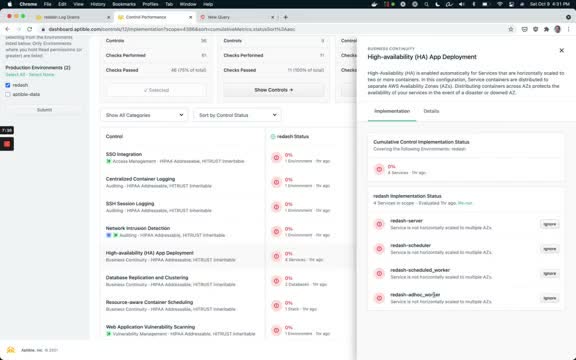Open Network Intrusion Detection control
The image size is (576, 360).
[x=138, y=228]
